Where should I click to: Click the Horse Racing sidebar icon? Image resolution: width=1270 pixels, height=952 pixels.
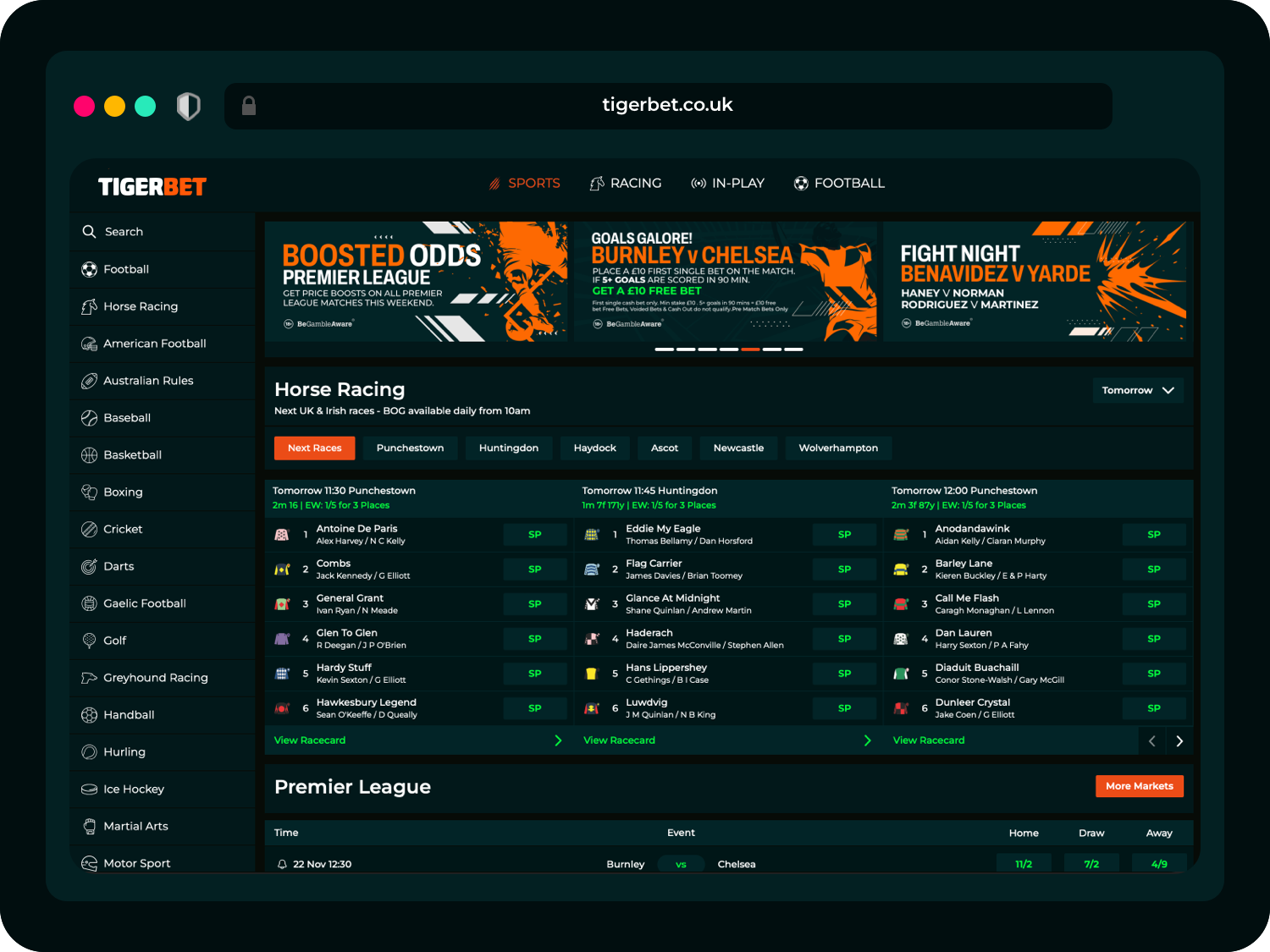click(x=89, y=306)
